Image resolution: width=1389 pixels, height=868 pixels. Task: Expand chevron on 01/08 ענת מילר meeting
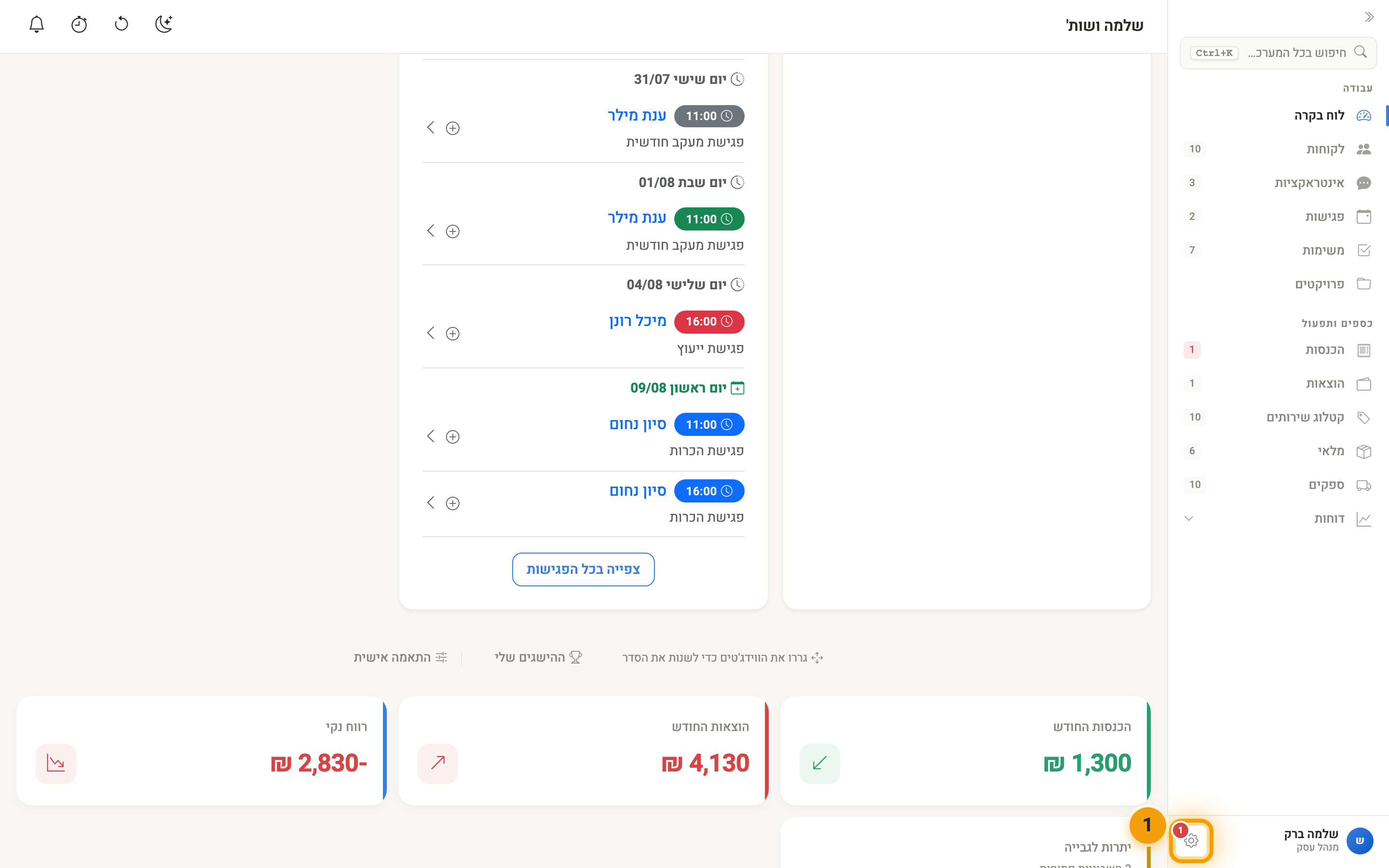tap(431, 231)
